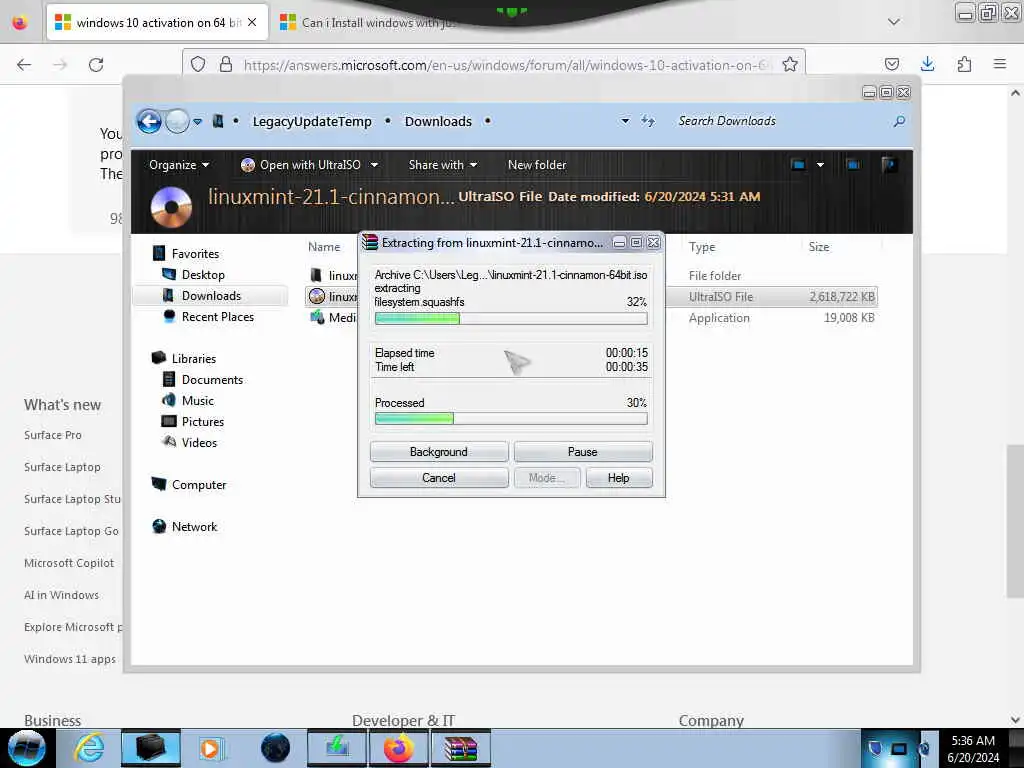Click the LegacyUpdateTemp breadcrumb
Screen dimensions: 1024x768
312,121
